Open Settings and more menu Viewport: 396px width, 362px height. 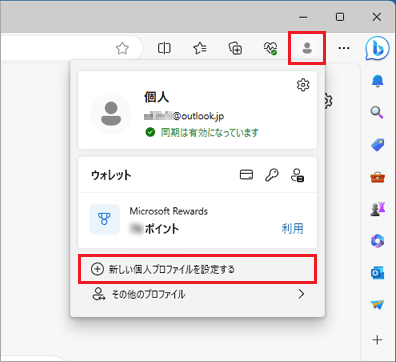[344, 48]
